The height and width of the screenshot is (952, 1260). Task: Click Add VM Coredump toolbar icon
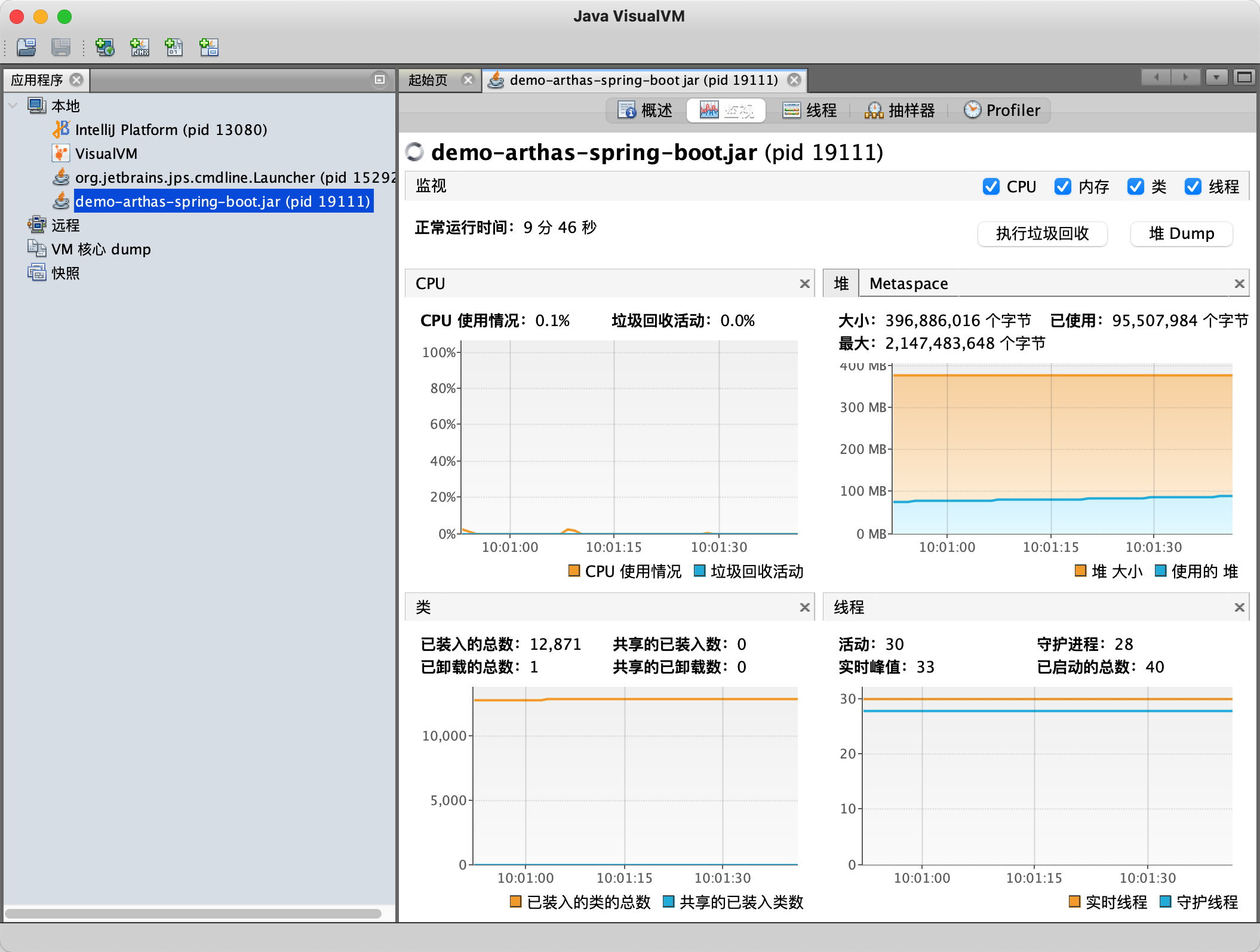174,47
